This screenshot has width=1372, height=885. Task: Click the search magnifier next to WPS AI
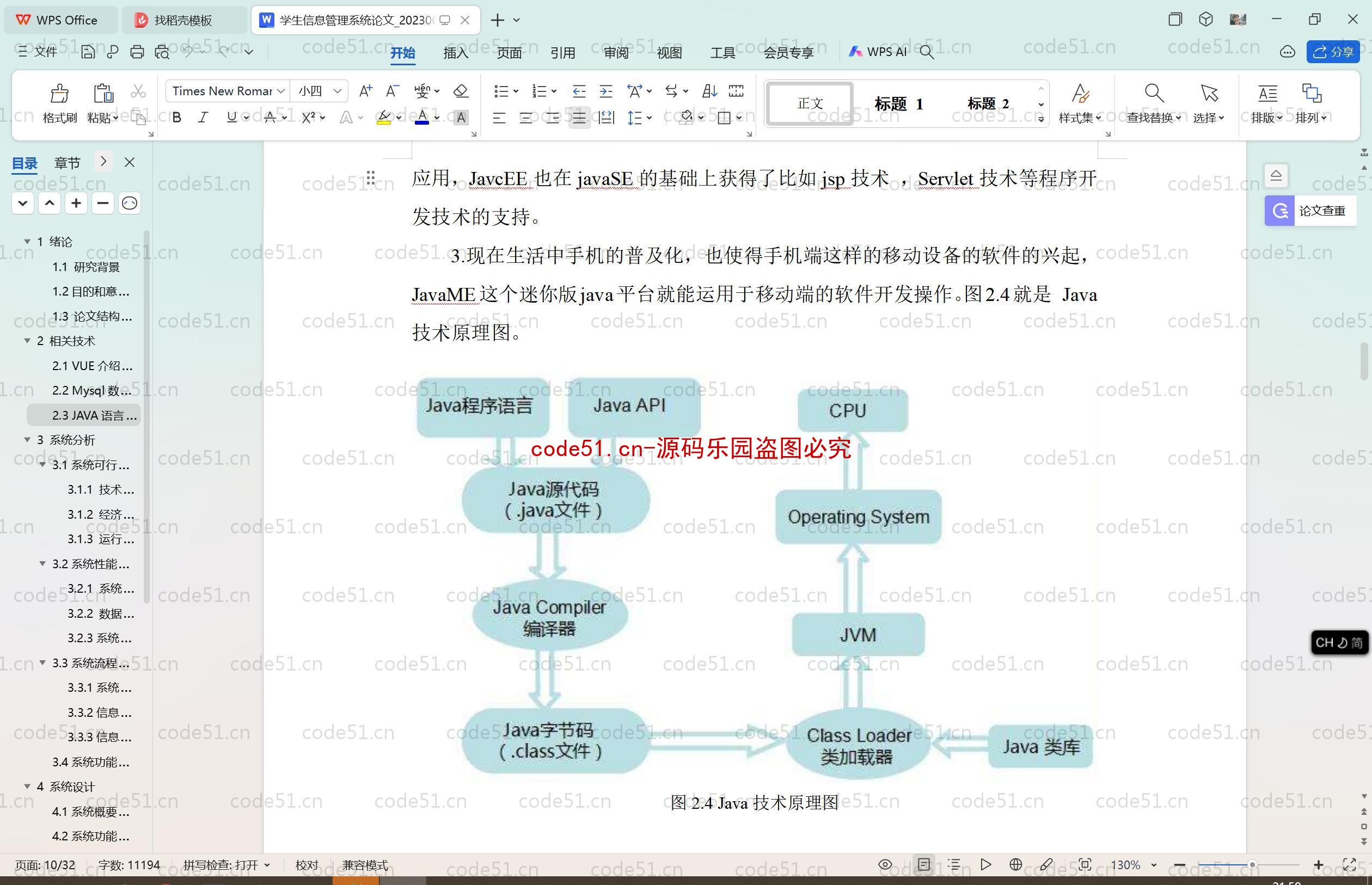click(x=927, y=52)
